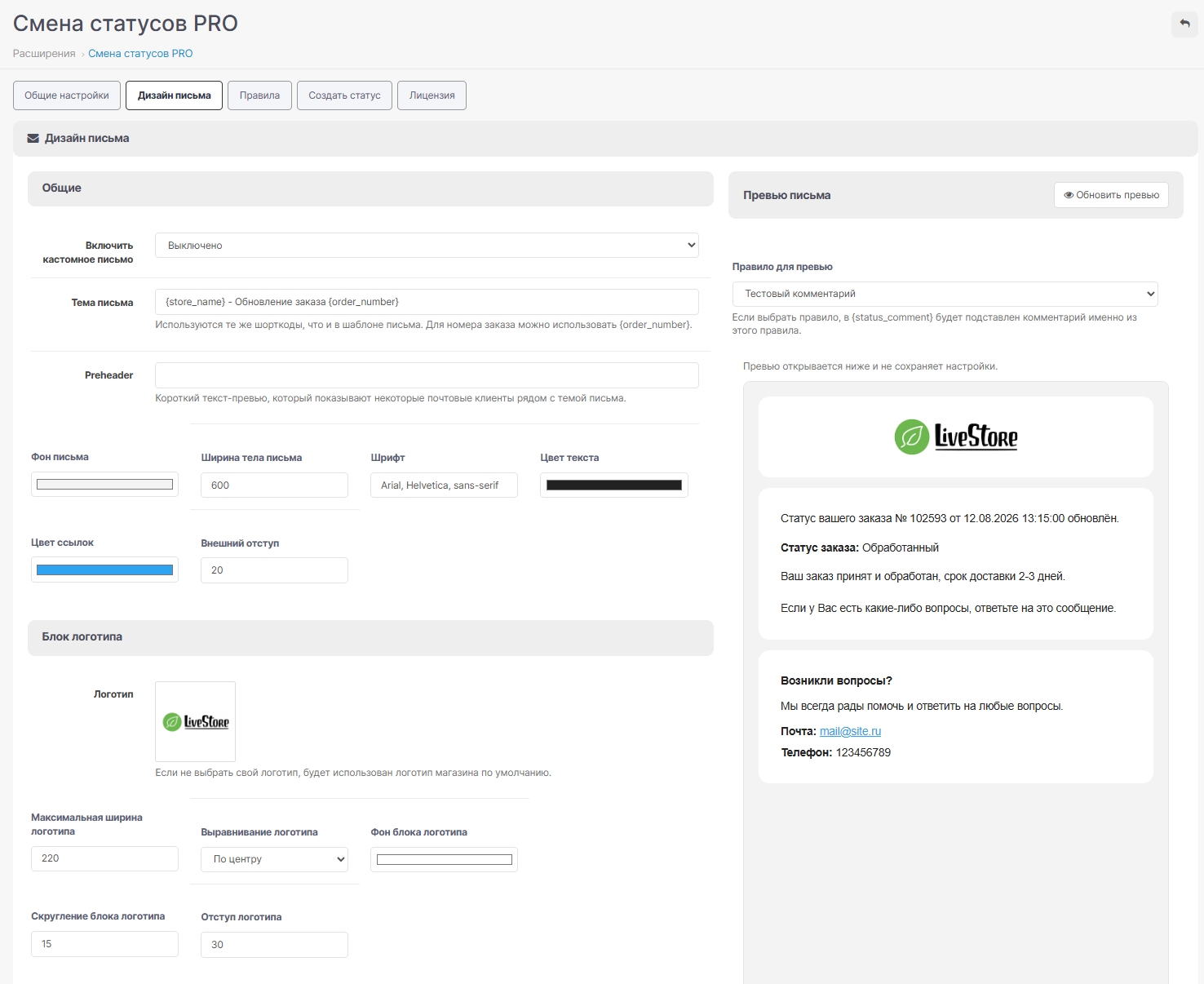Open the Цвет текста color swatch
This screenshot has height=984, width=1204.
pos(613,485)
